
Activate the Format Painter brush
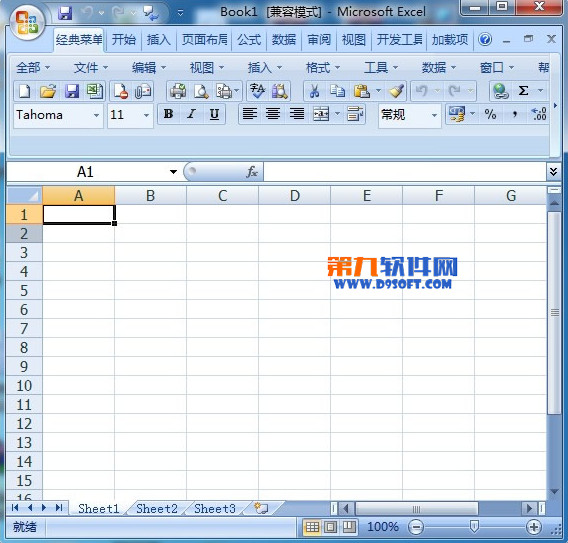coord(396,91)
